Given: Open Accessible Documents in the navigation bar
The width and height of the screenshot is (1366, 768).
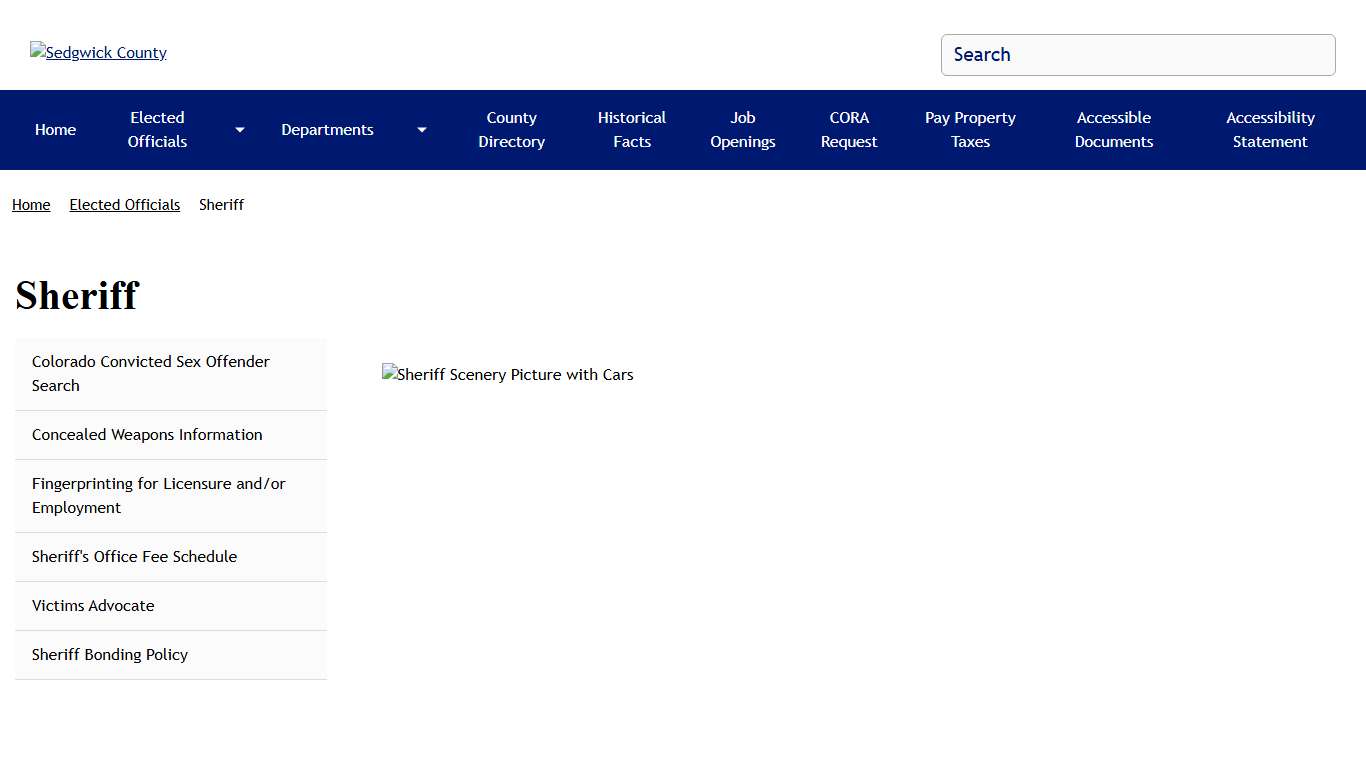Looking at the screenshot, I should point(1113,130).
